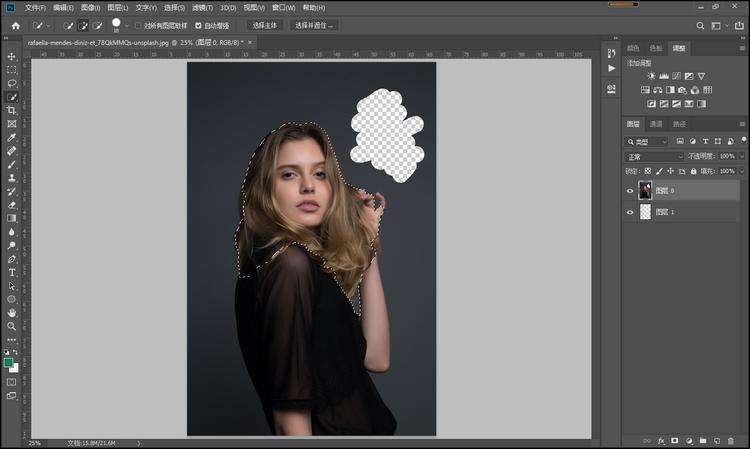750x449 pixels.
Task: Click the lock all icon in Layers panel
Action: point(694,171)
